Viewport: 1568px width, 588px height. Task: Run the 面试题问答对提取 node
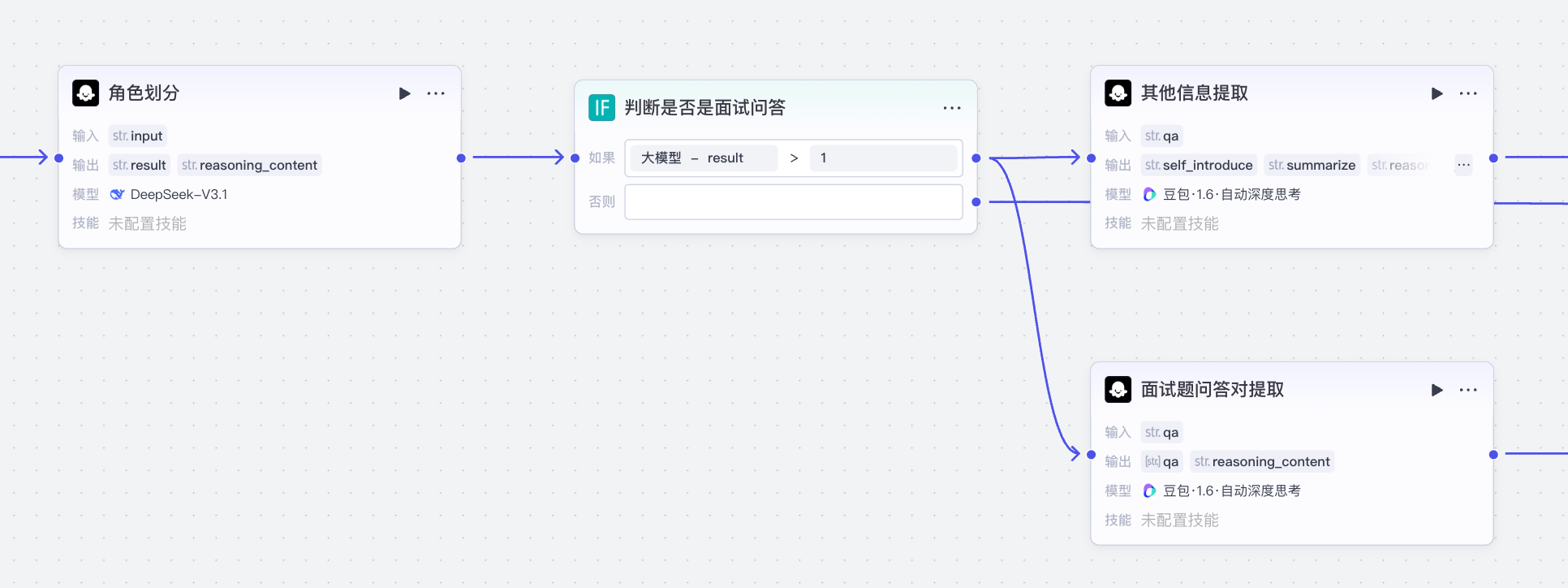1437,390
